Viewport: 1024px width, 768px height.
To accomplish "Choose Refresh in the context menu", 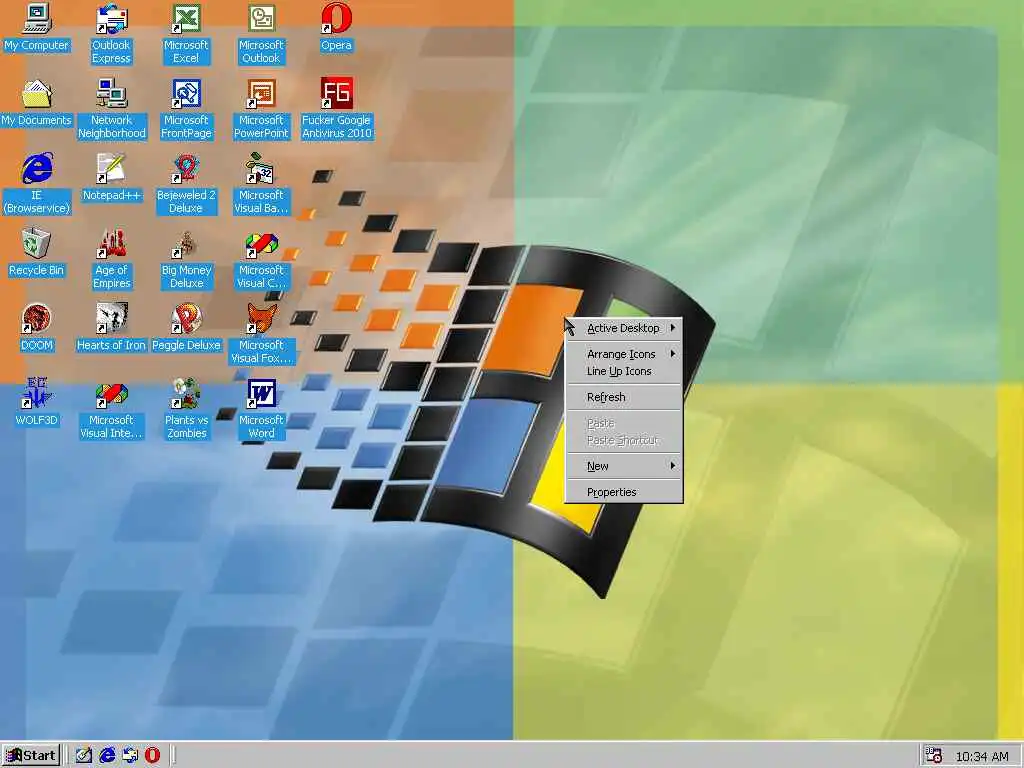I will (x=624, y=397).
